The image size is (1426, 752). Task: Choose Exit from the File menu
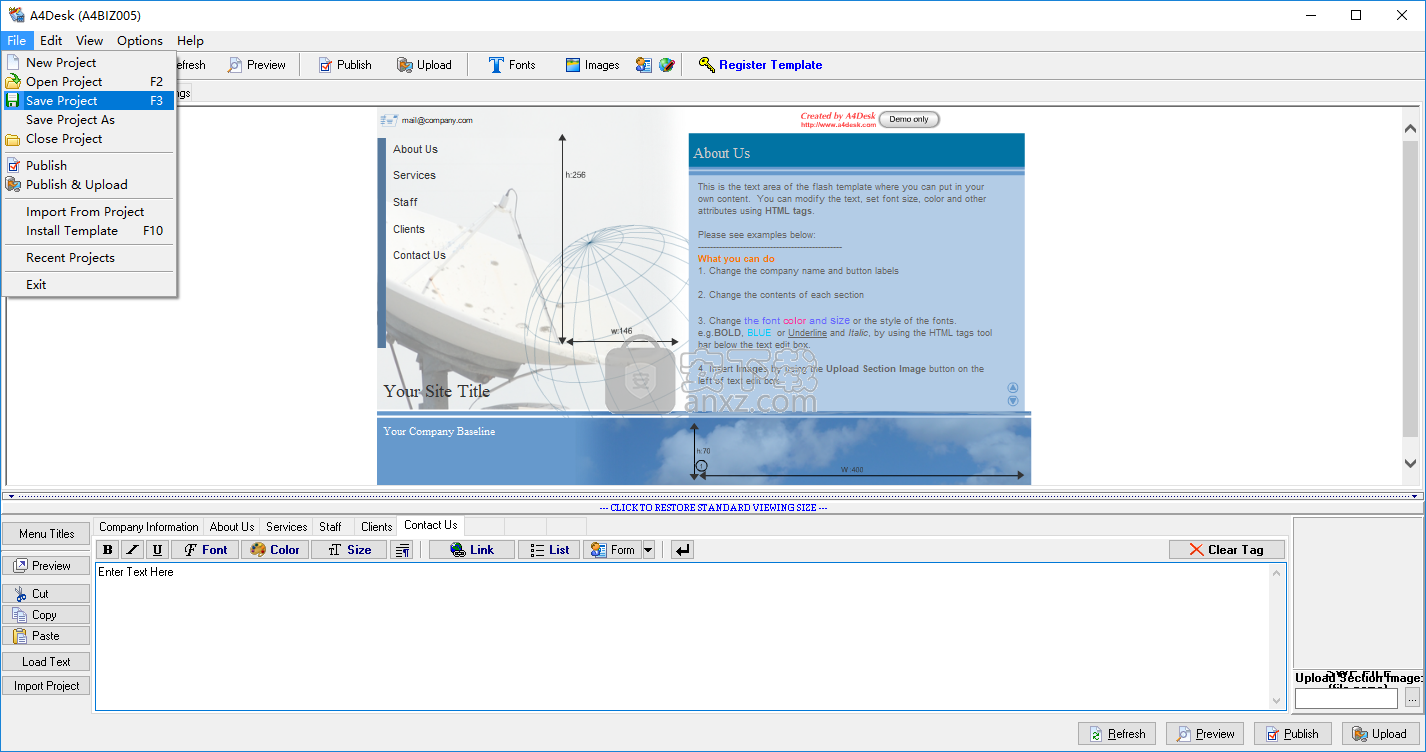(x=89, y=285)
